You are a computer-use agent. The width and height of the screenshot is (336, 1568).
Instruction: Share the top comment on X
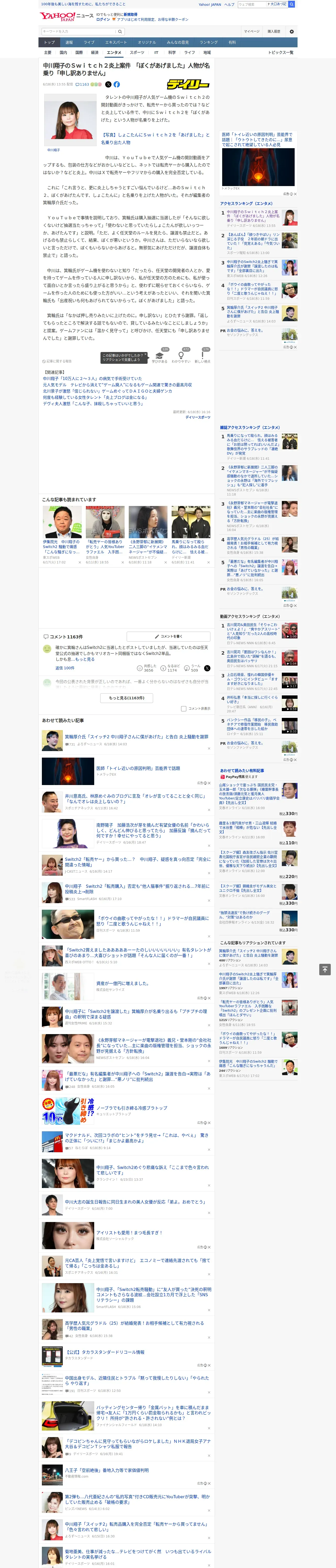(207, 668)
